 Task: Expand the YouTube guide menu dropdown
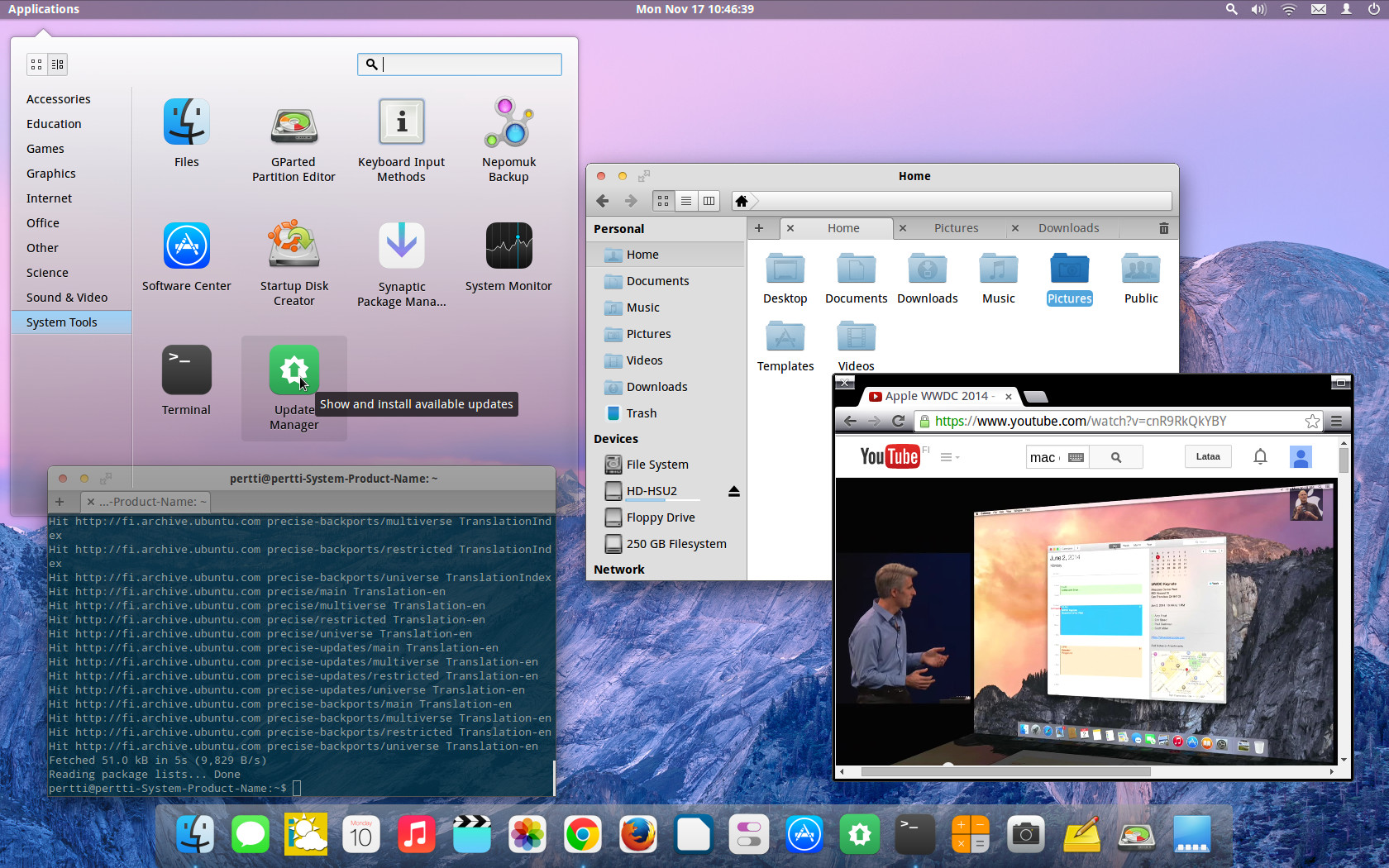949,457
